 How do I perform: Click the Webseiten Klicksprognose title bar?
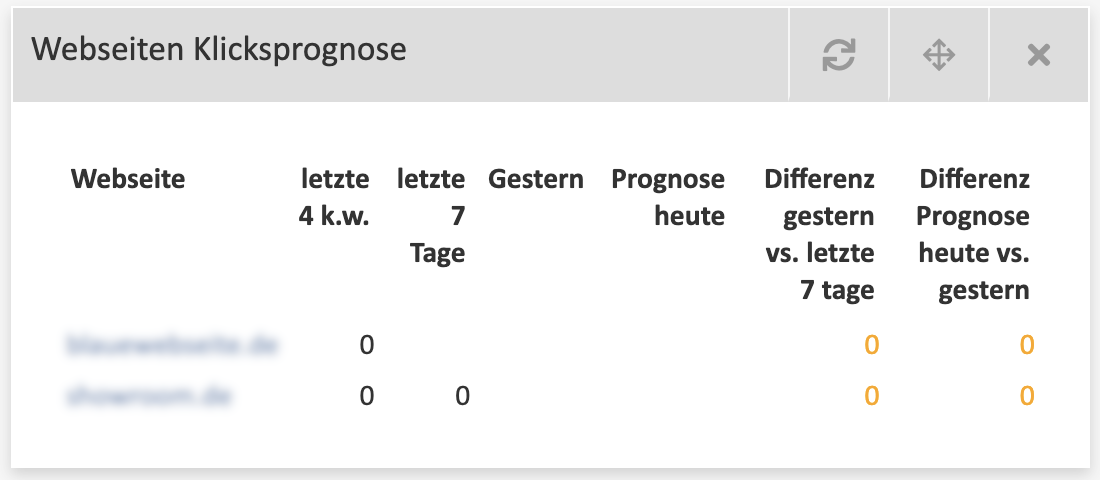tap(401, 55)
